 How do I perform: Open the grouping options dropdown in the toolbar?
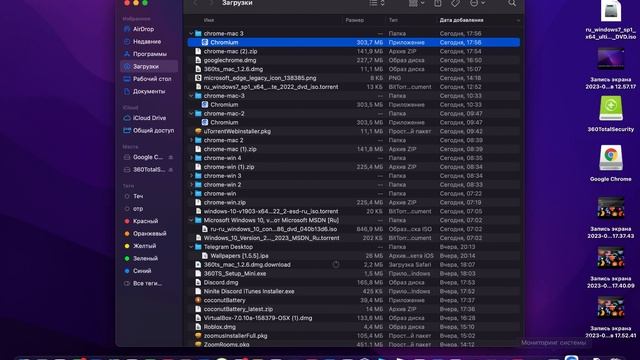[x=416, y=3]
